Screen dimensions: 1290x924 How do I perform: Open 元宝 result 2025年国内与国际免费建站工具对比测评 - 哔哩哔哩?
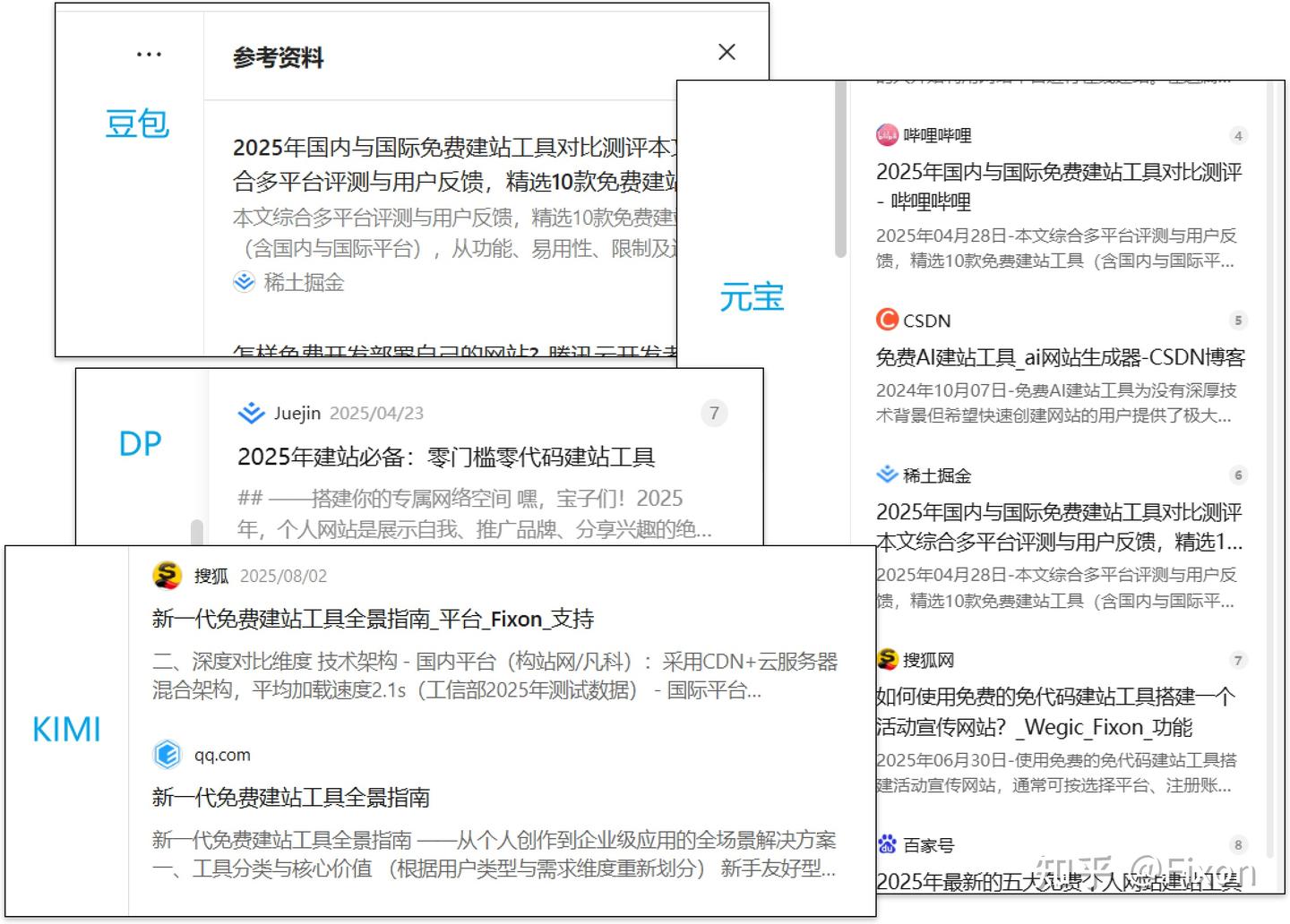click(x=1059, y=186)
